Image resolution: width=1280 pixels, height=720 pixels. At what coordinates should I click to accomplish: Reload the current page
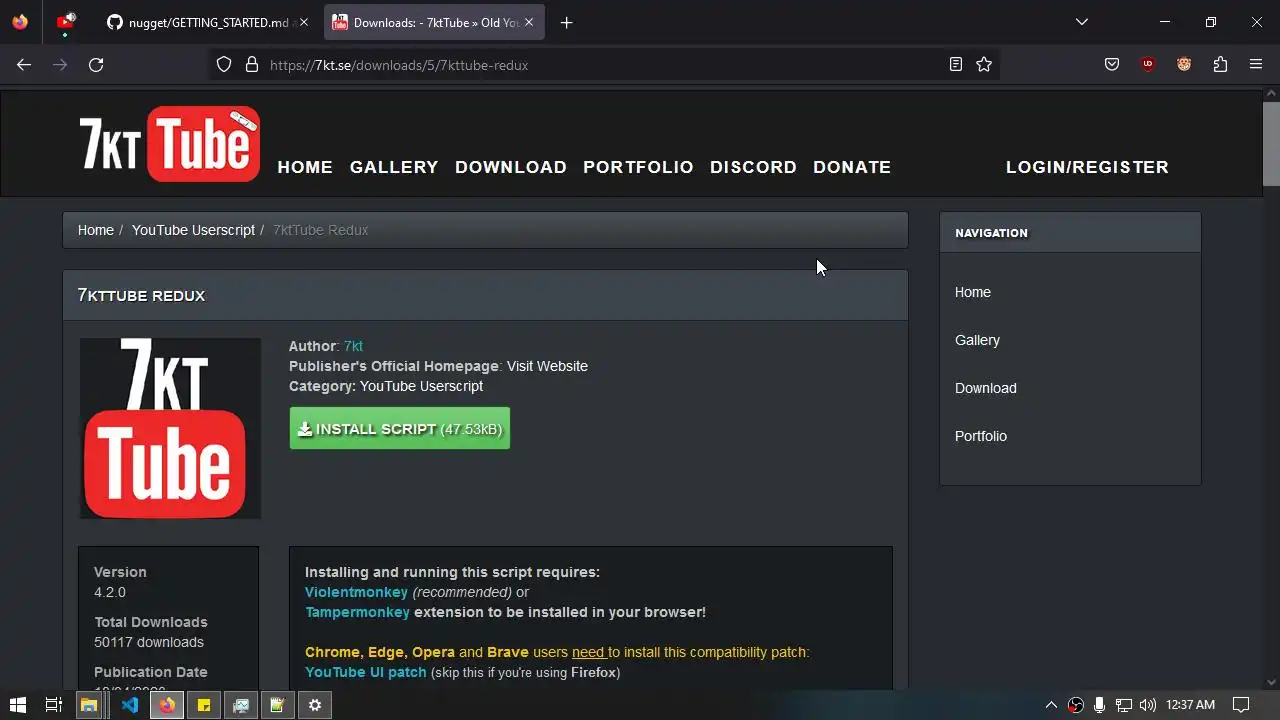click(96, 64)
